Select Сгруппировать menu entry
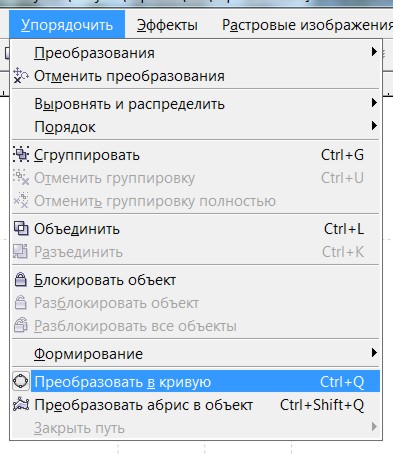Viewport: 393px width, 454px height. [x=196, y=155]
